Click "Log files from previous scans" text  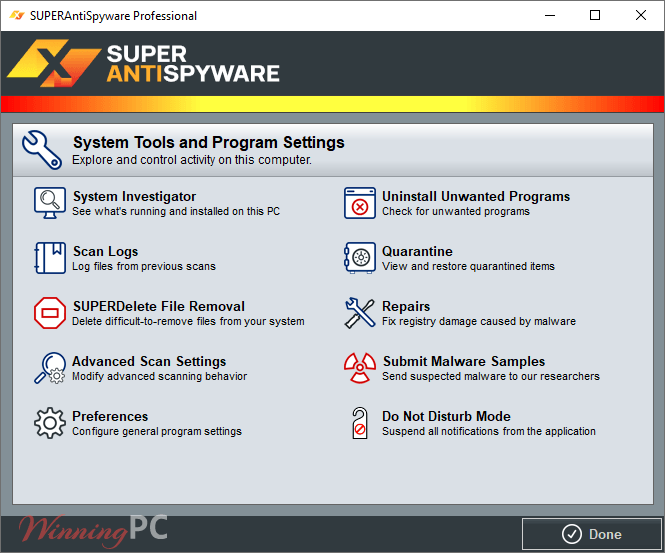click(144, 266)
